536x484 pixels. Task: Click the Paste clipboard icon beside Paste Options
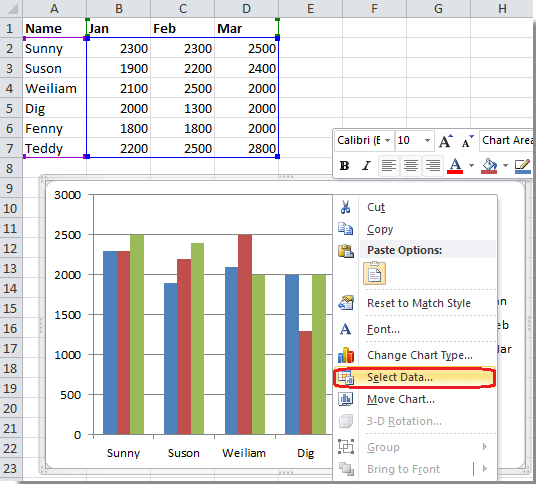[x=346, y=251]
